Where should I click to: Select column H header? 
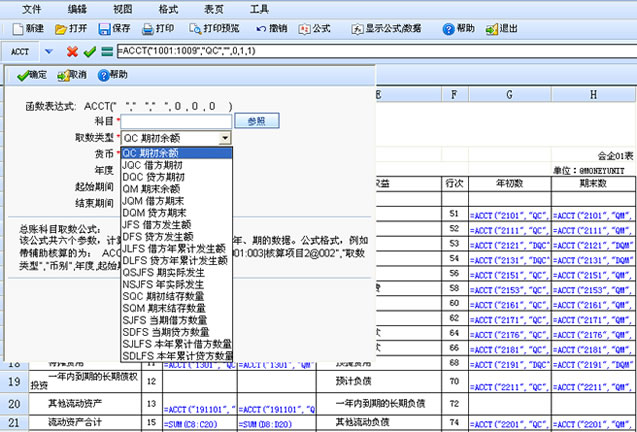594,95
